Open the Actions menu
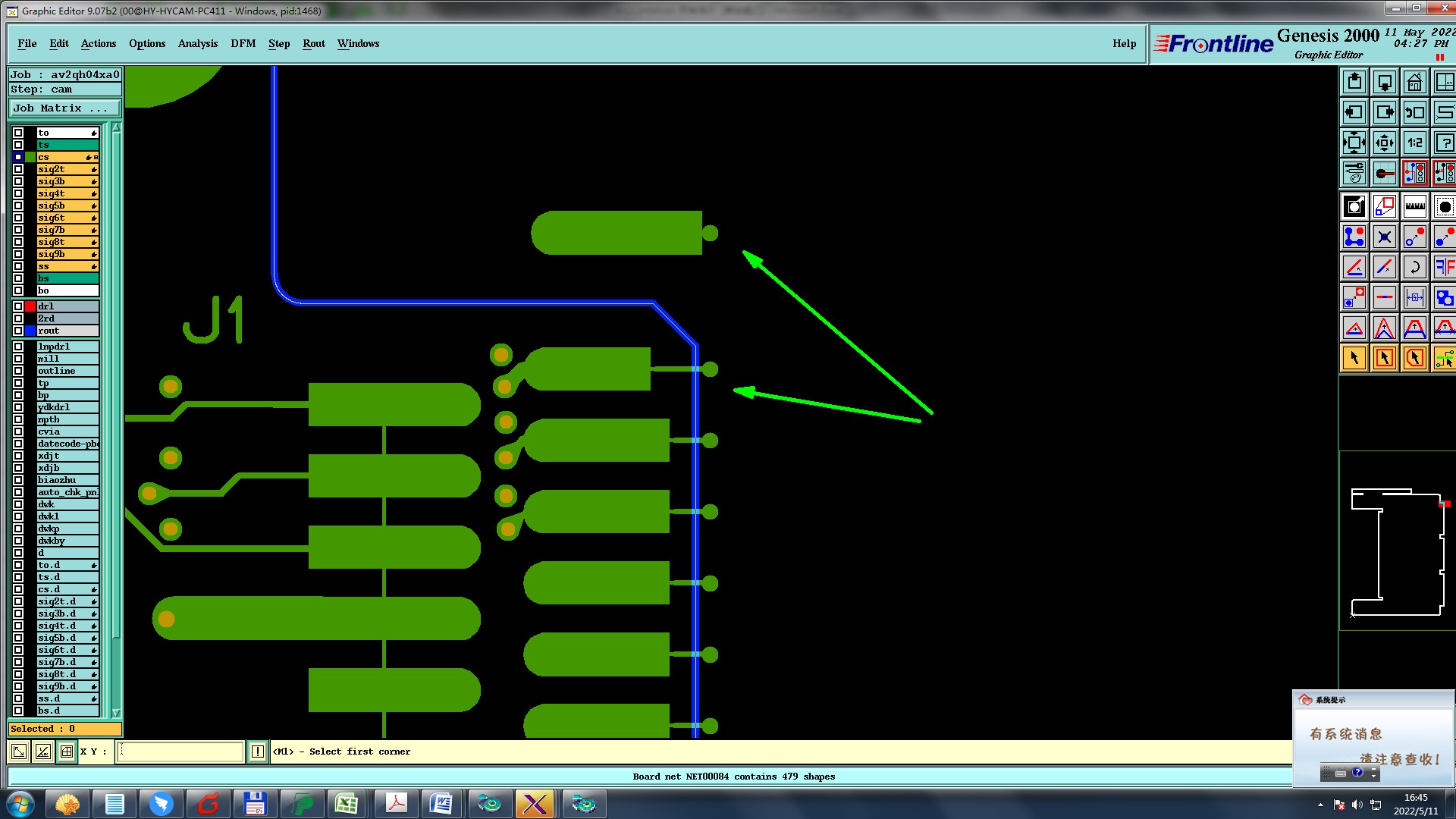This screenshot has height=819, width=1456. click(x=99, y=43)
